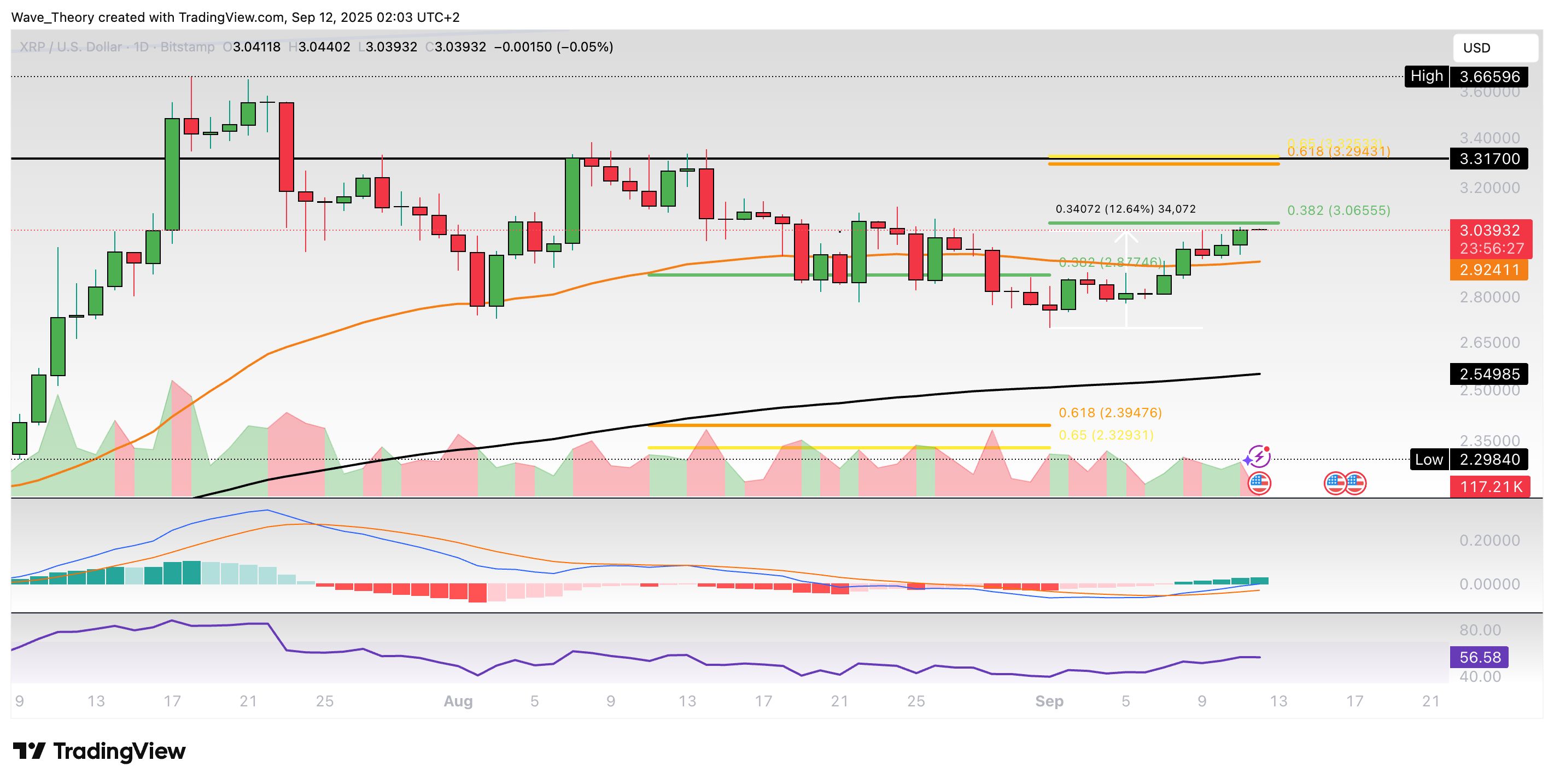The height and width of the screenshot is (784, 1554).
Task: Select the orange 2.92411 moving average label
Action: [1489, 270]
